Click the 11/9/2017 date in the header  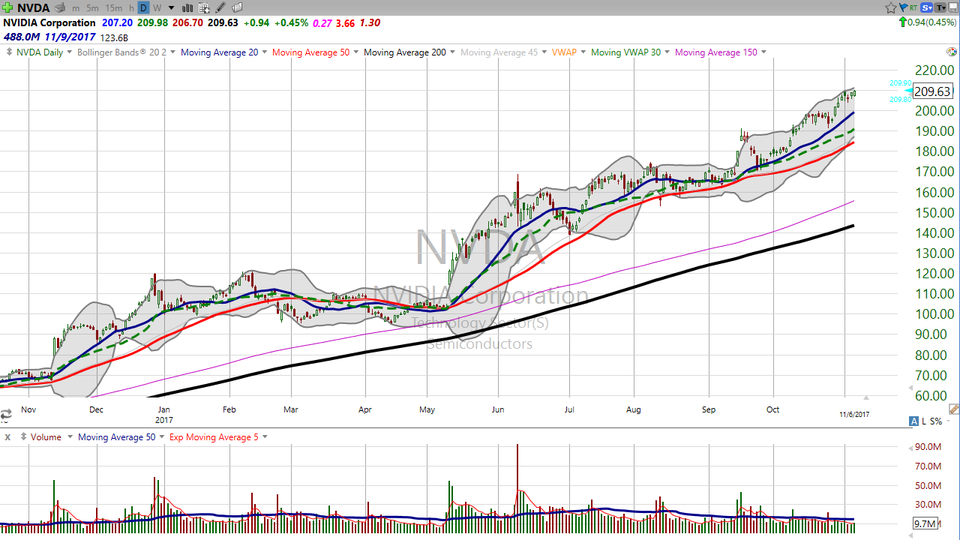pos(70,37)
